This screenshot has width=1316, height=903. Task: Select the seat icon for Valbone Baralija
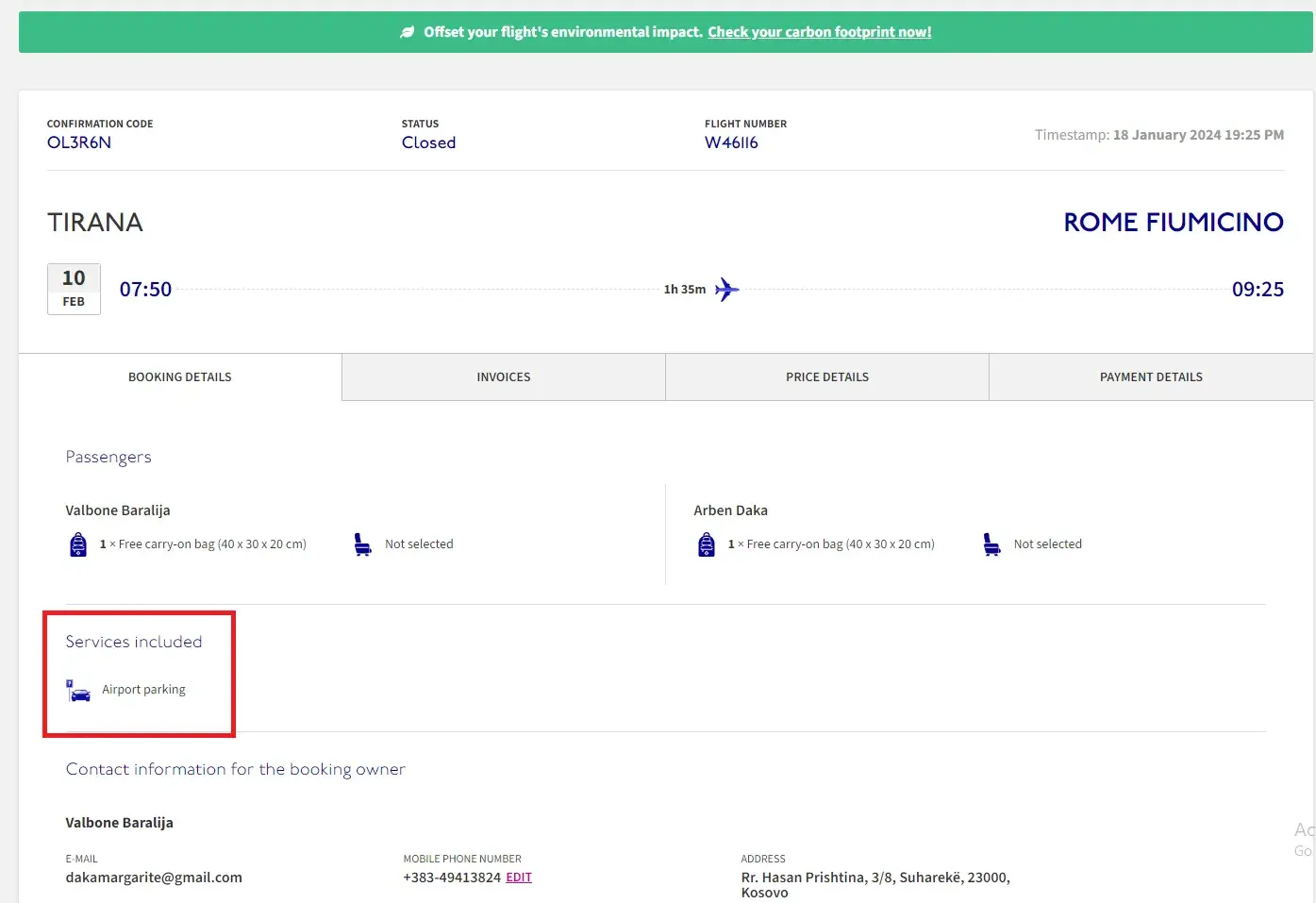362,544
